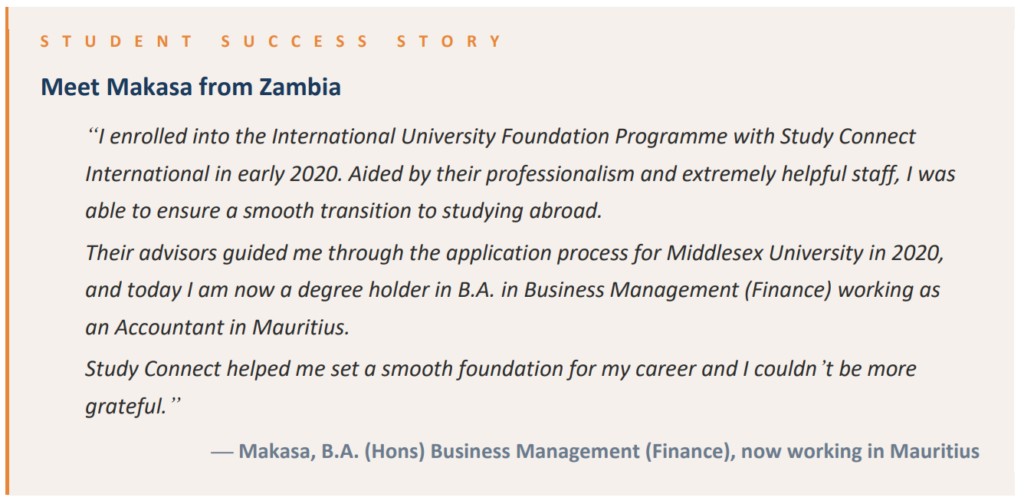Click the line ending 'studying abroad.'
This screenshot has height=504, width=1024.
click(x=344, y=214)
